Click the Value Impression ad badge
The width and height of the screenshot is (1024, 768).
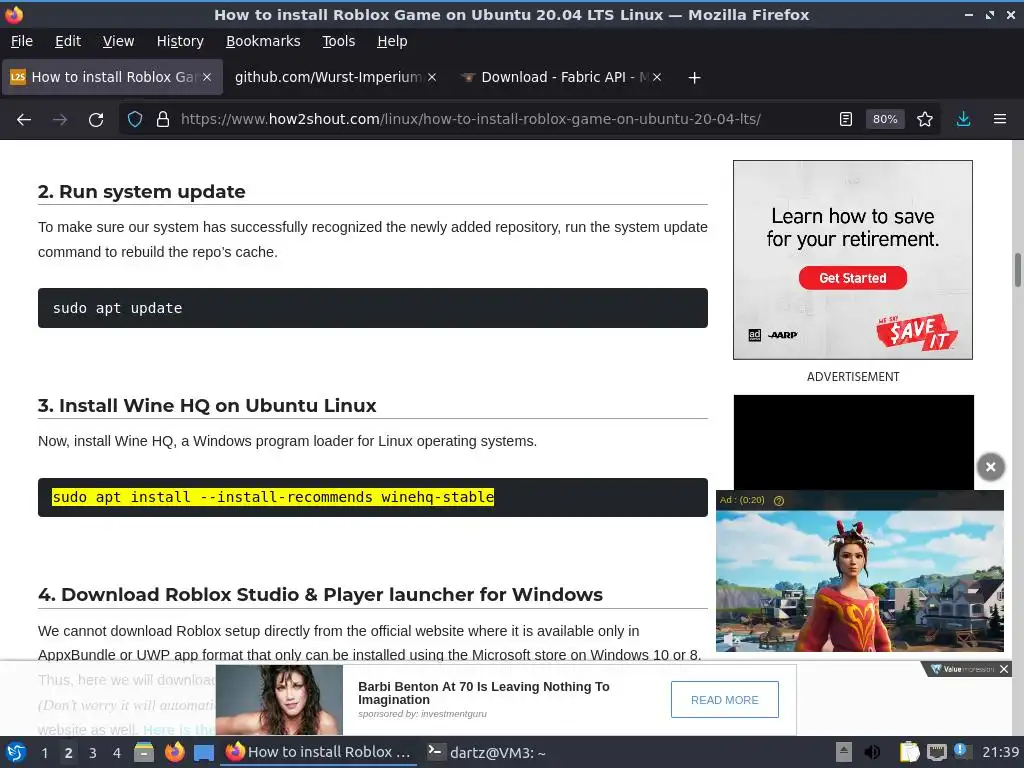pyautogui.click(x=963, y=669)
